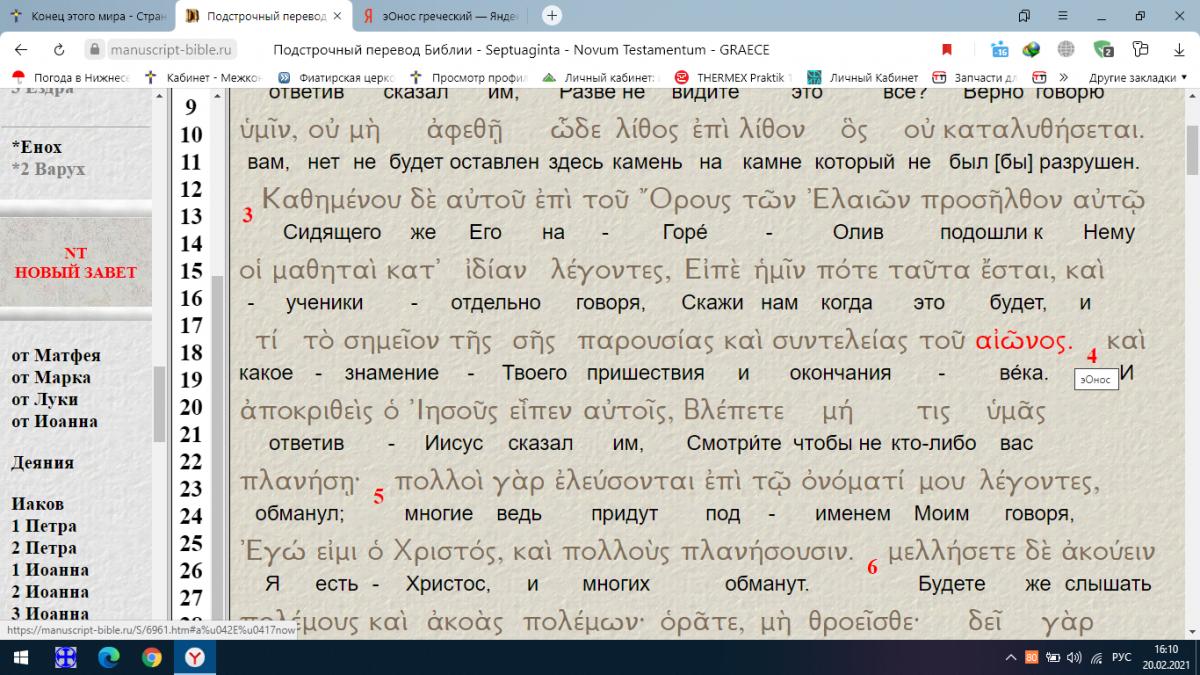Open the Деяния book link
Image resolution: width=1200 pixels, height=675 pixels.
click(x=41, y=462)
